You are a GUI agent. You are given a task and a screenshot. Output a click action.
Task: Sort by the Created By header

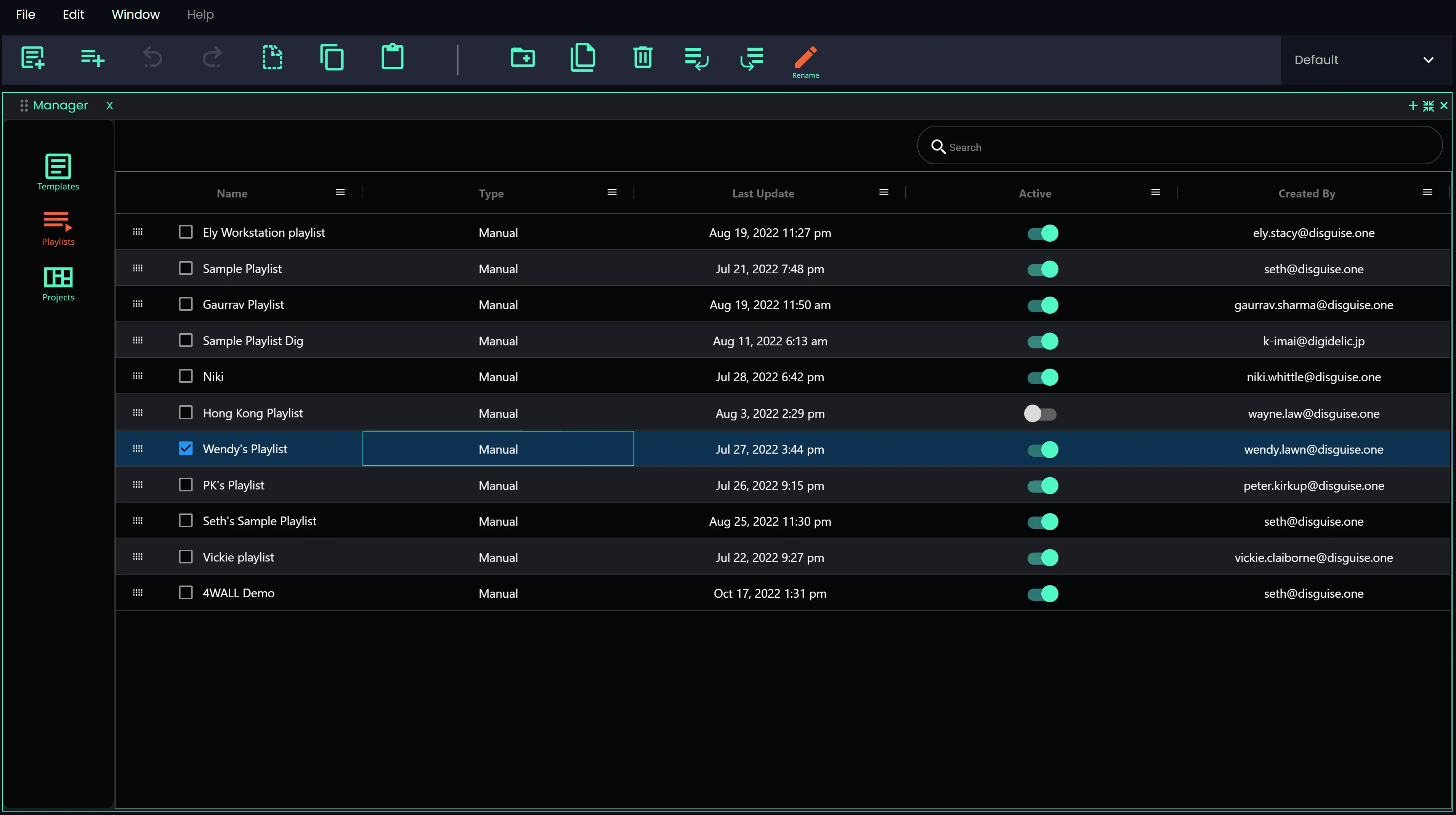point(1306,193)
